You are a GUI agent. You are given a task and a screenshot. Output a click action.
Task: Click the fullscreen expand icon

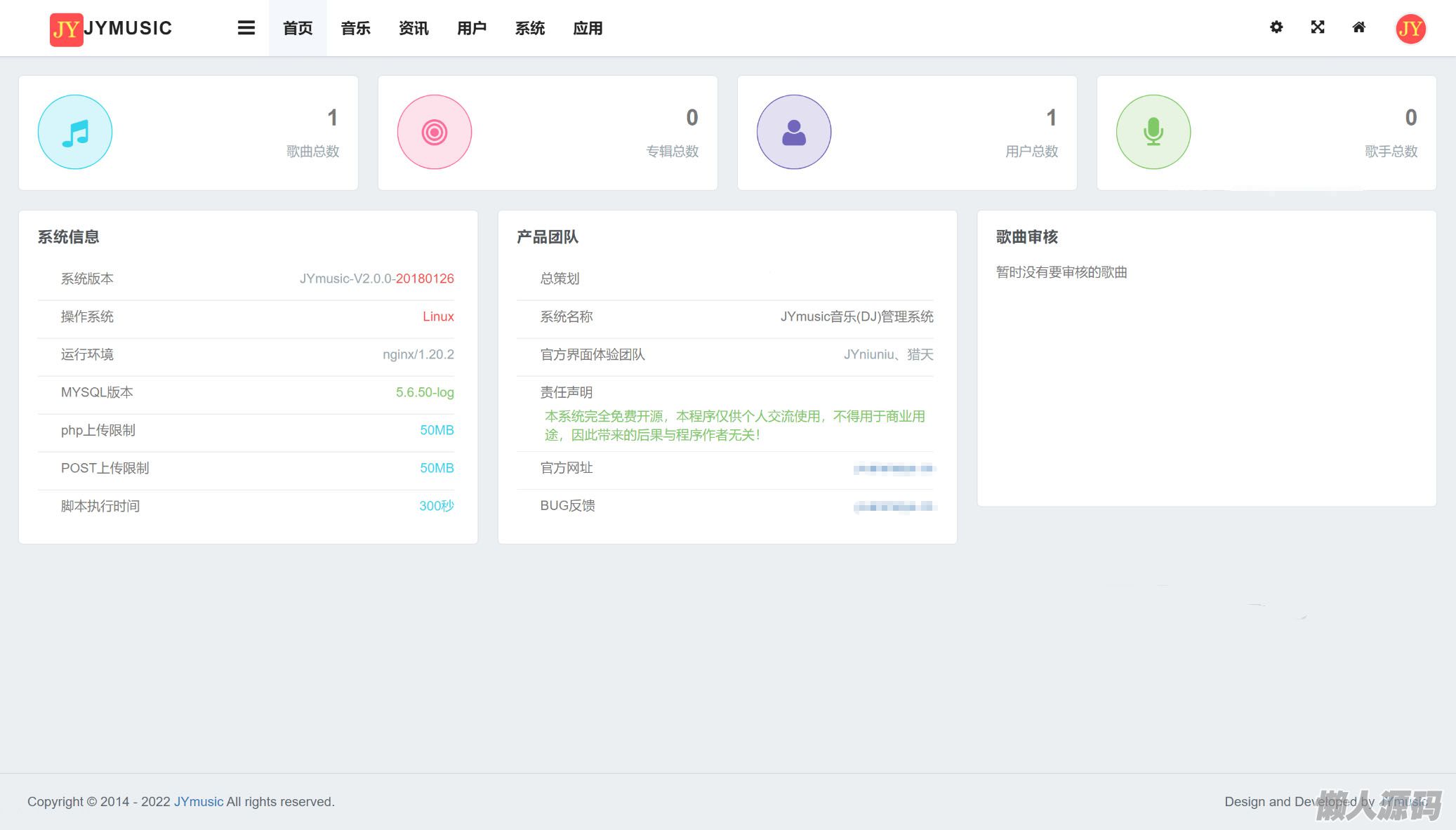[1318, 27]
